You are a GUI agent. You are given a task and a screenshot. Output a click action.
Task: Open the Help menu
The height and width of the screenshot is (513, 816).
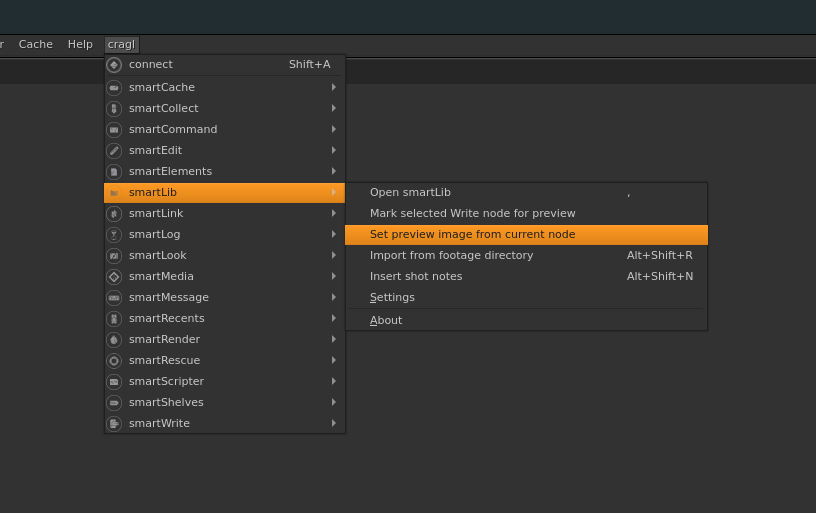click(x=80, y=44)
